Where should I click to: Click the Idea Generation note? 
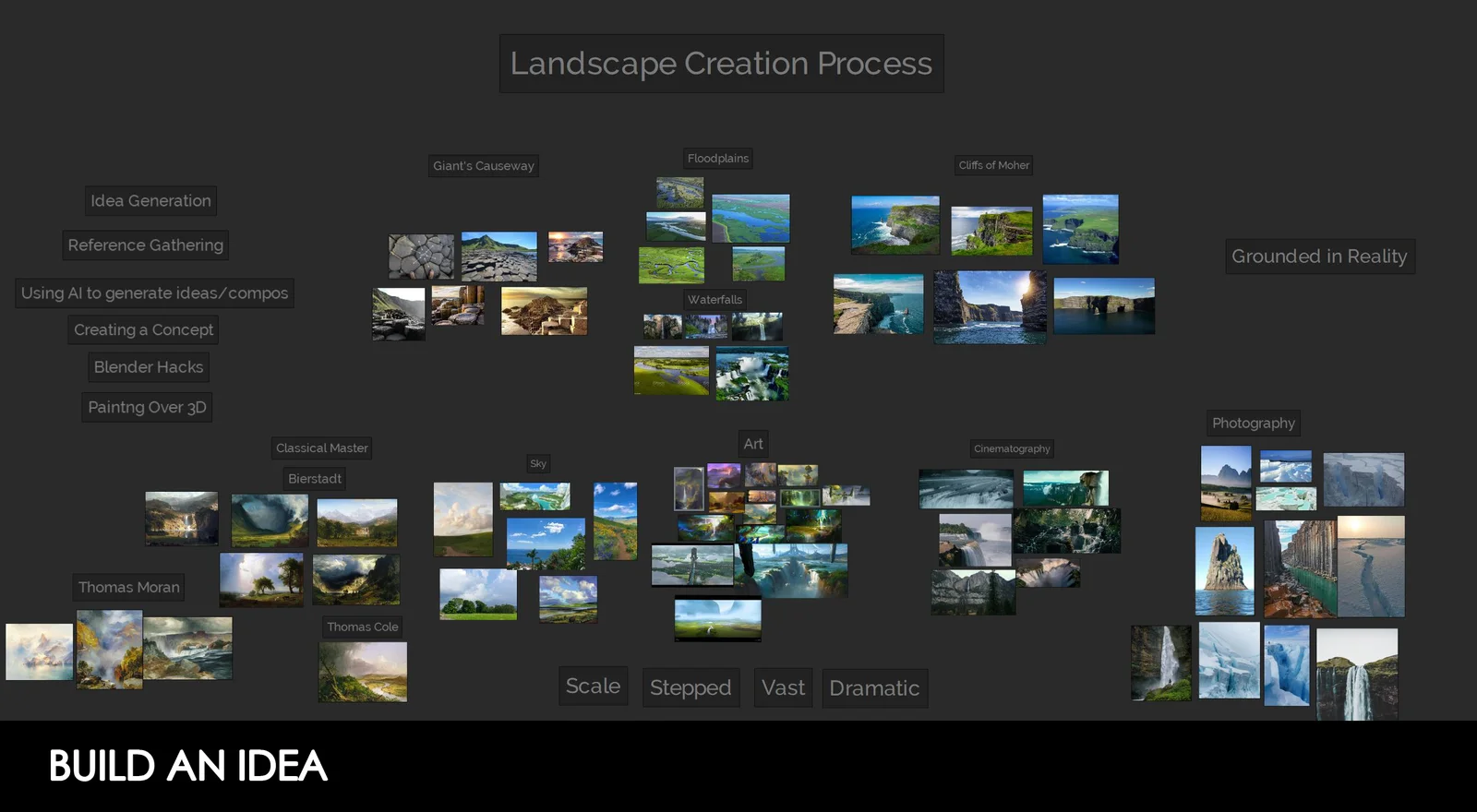tap(150, 200)
